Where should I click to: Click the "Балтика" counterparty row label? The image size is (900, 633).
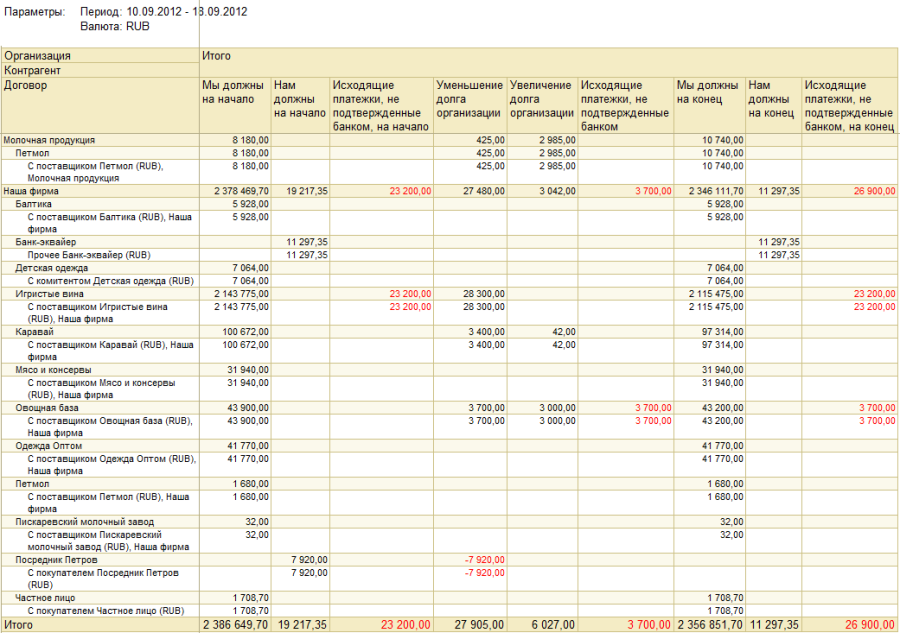(x=33, y=204)
